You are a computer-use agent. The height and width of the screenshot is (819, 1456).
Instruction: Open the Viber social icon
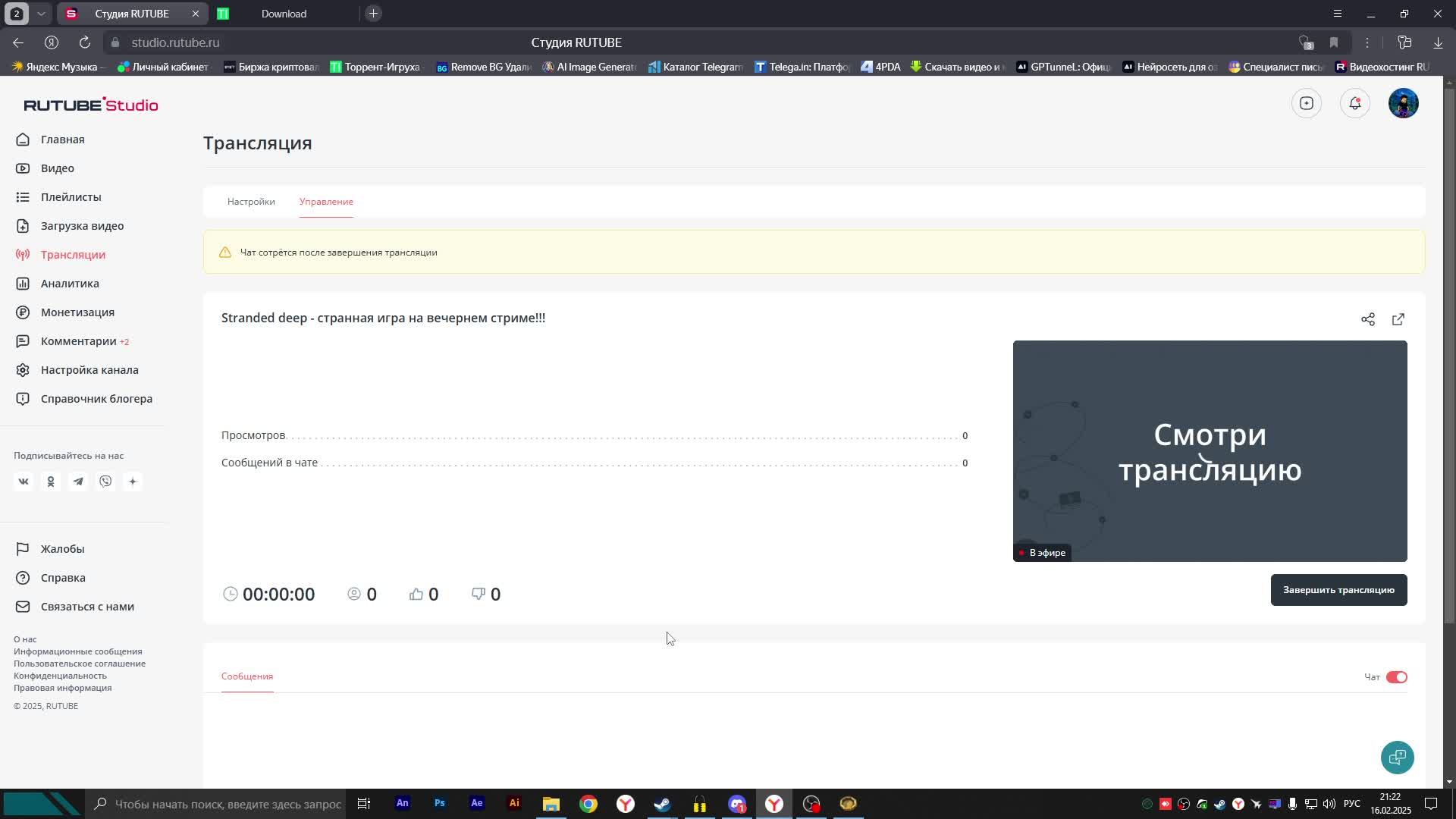tap(105, 482)
